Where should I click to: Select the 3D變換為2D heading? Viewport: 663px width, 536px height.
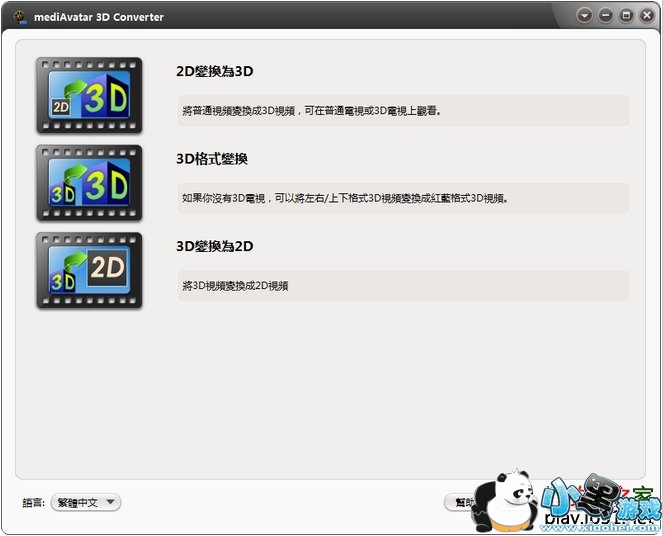(214, 246)
